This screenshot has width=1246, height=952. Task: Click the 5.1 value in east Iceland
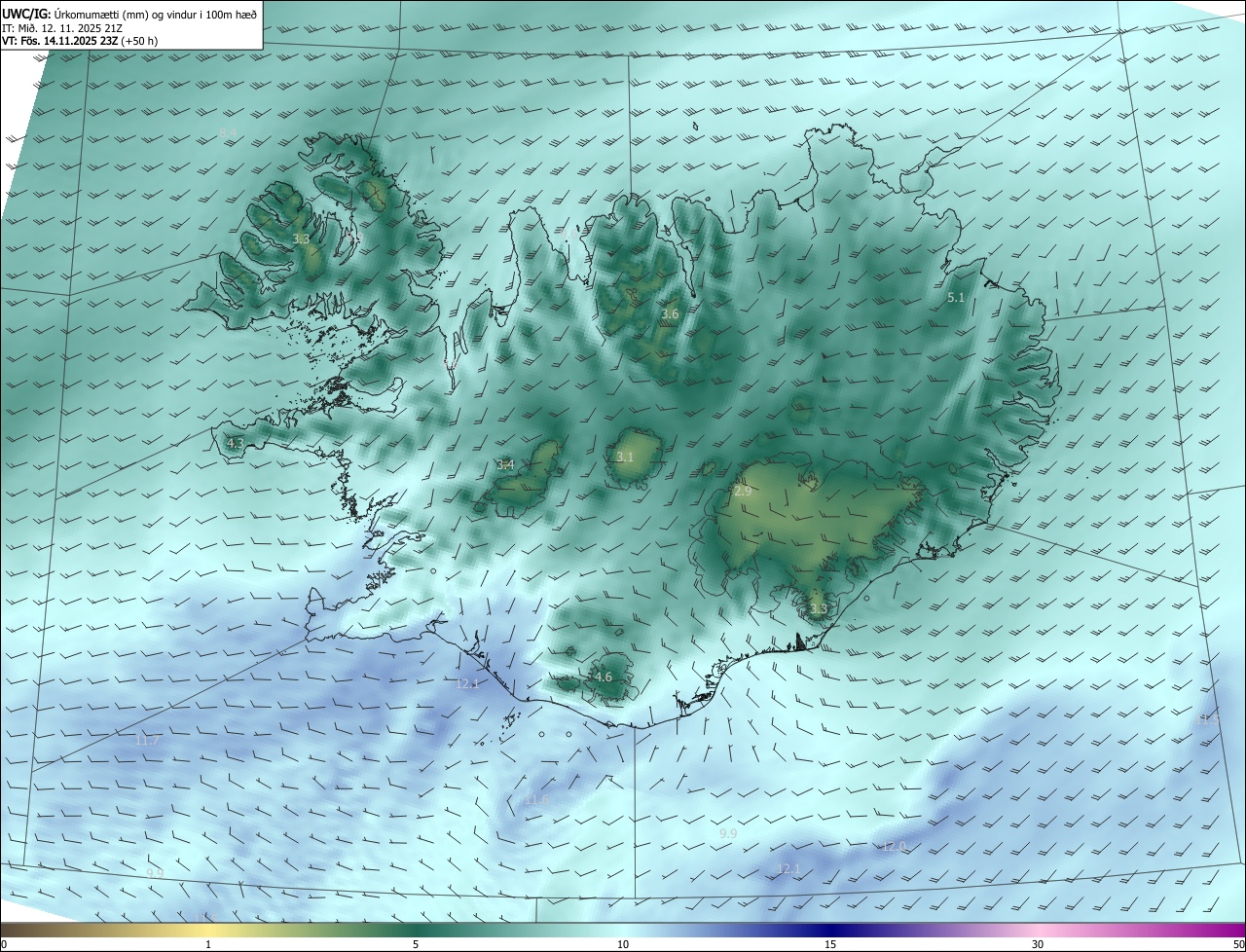tap(956, 297)
